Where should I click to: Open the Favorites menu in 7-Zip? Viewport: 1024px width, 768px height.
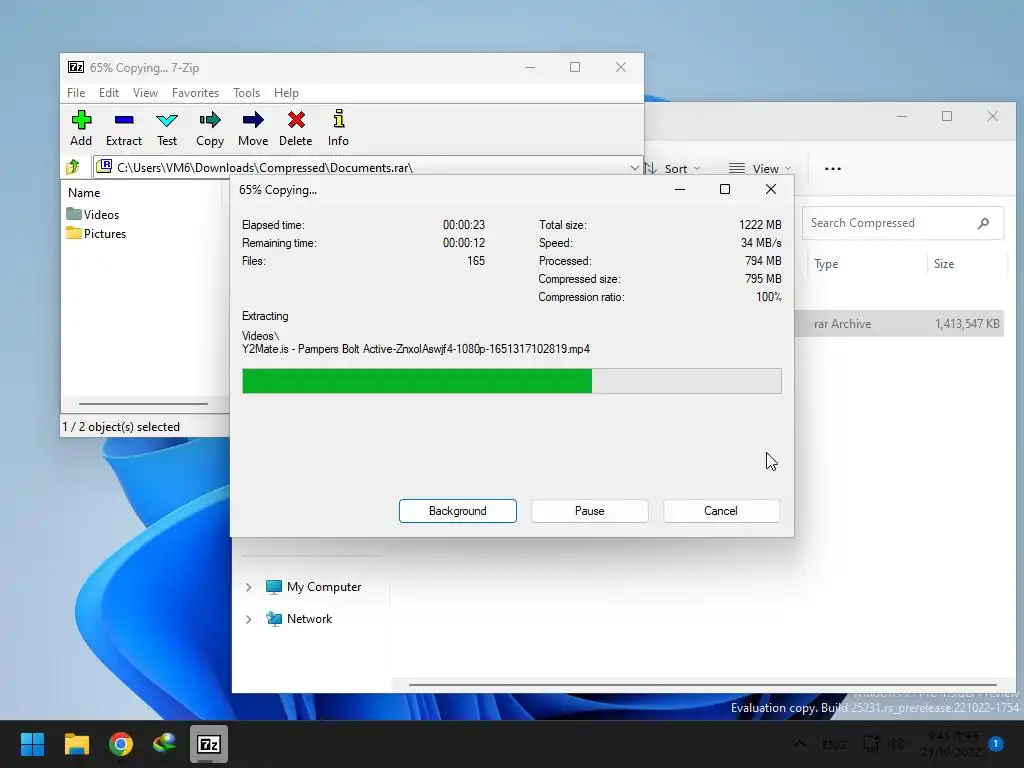[x=195, y=93]
